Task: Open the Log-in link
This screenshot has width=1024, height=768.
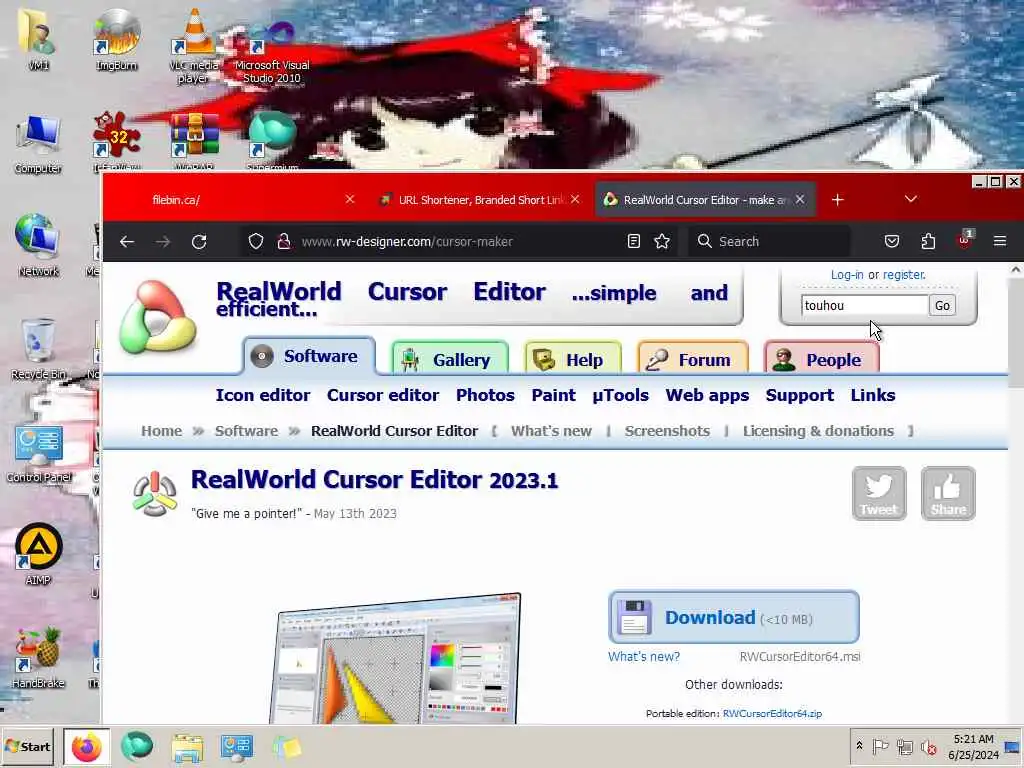Action: (x=847, y=275)
